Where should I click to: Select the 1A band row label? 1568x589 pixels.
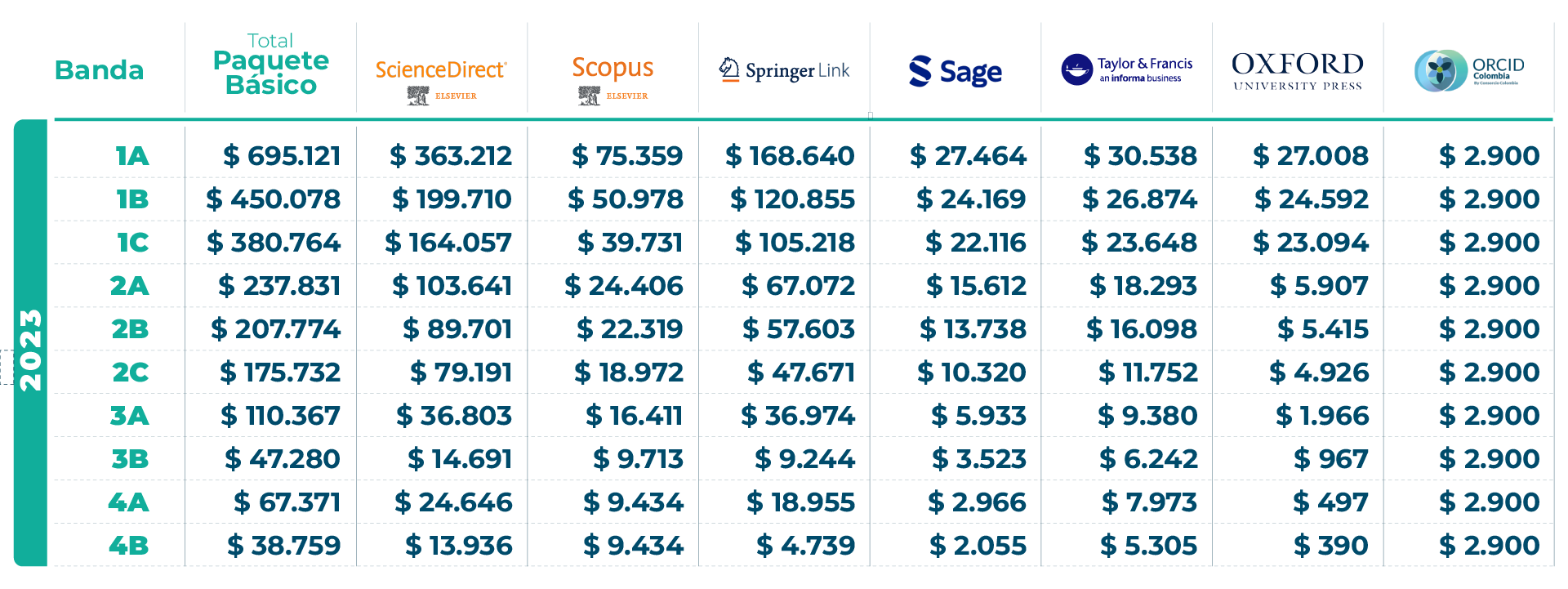point(131,156)
